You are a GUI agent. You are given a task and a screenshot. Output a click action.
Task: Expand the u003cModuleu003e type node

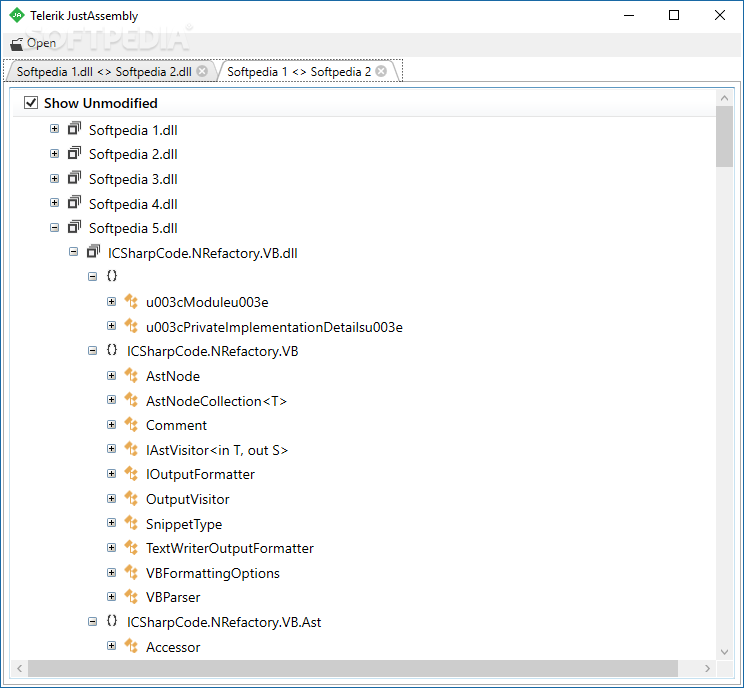pyautogui.click(x=112, y=302)
